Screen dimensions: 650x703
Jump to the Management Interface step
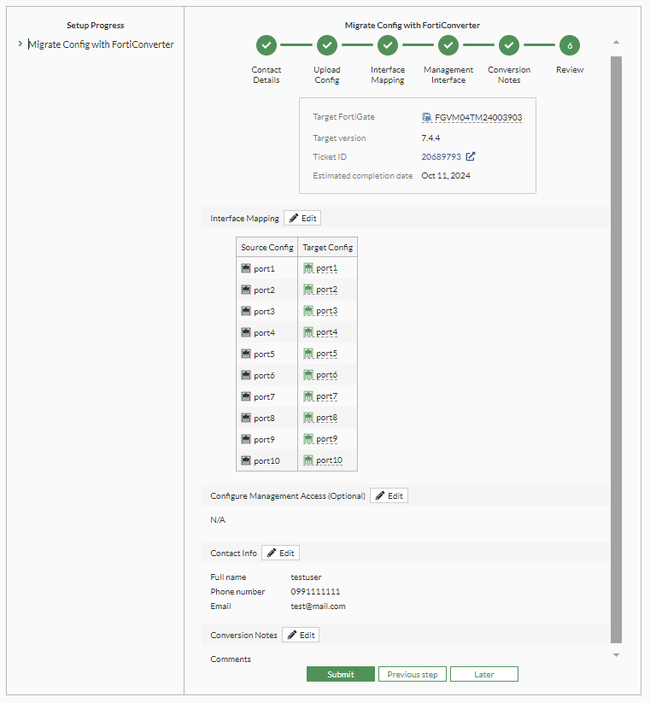coord(448,45)
